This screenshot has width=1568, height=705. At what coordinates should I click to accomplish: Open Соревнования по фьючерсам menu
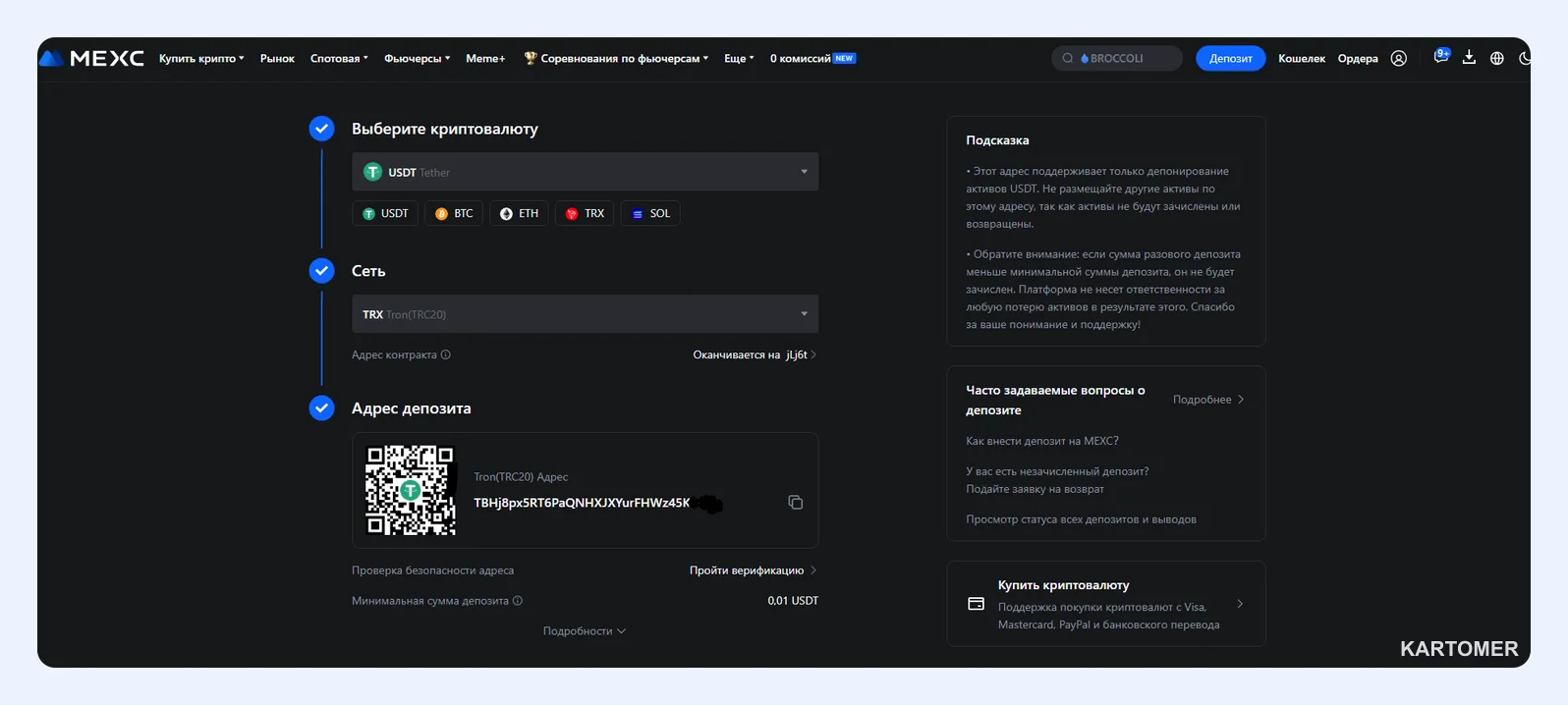pos(616,59)
